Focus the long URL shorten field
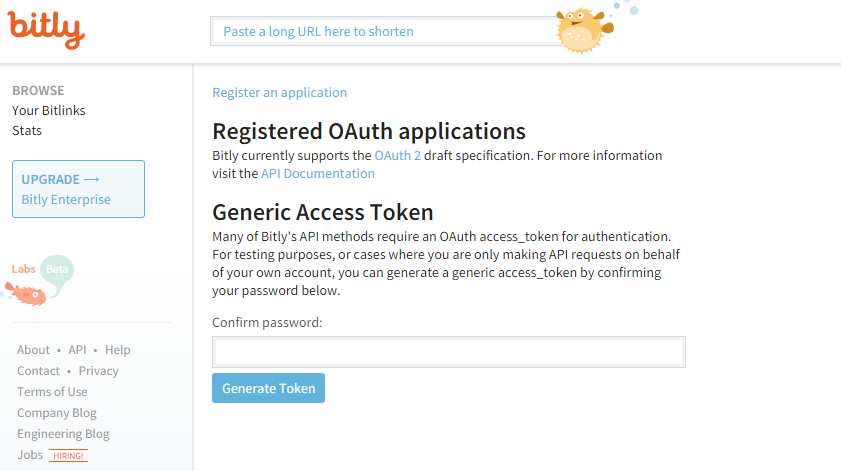 pos(385,31)
